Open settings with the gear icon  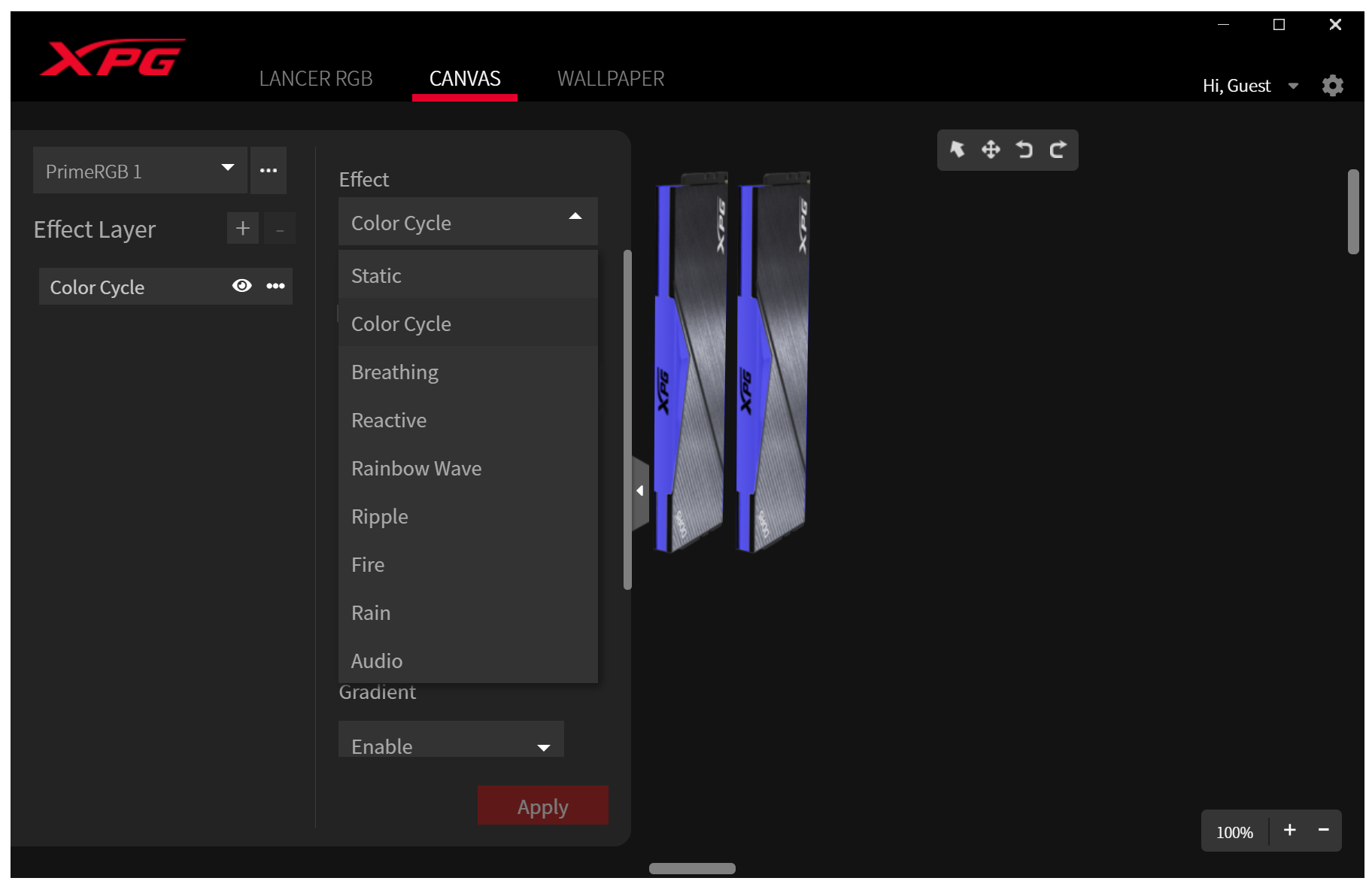pos(1332,86)
